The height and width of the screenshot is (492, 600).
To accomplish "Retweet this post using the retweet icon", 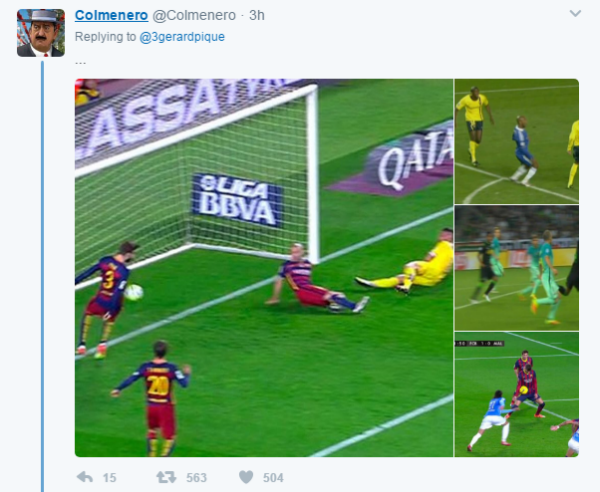I will point(166,477).
